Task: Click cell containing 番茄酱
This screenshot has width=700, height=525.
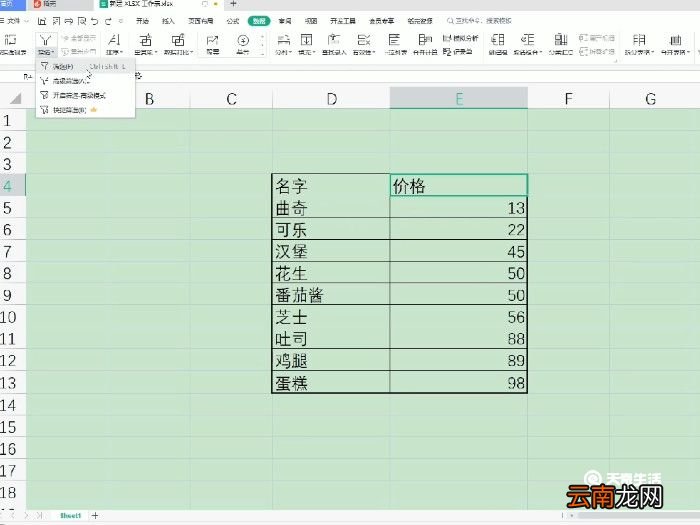Action: click(331, 295)
